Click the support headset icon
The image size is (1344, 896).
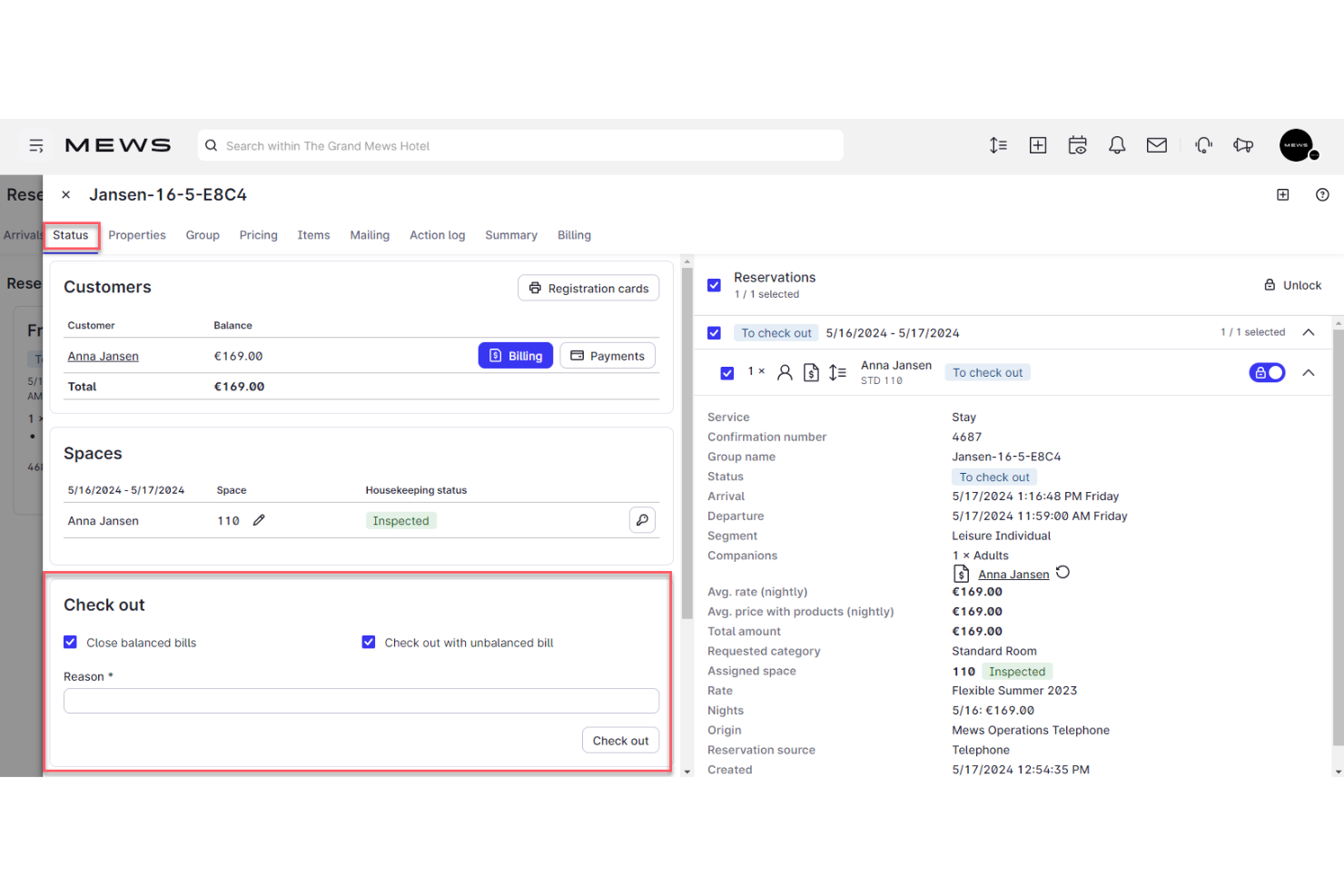click(x=1204, y=145)
